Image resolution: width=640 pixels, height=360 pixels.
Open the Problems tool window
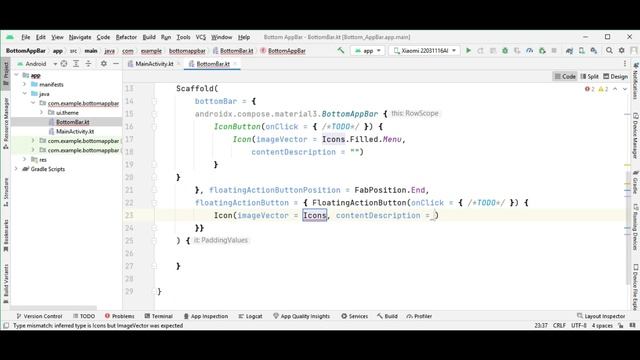(119, 316)
